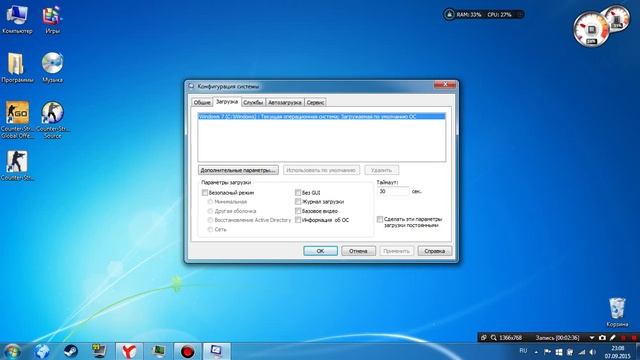Open the Компьютер desktop icon
The image size is (640, 360).
17,18
